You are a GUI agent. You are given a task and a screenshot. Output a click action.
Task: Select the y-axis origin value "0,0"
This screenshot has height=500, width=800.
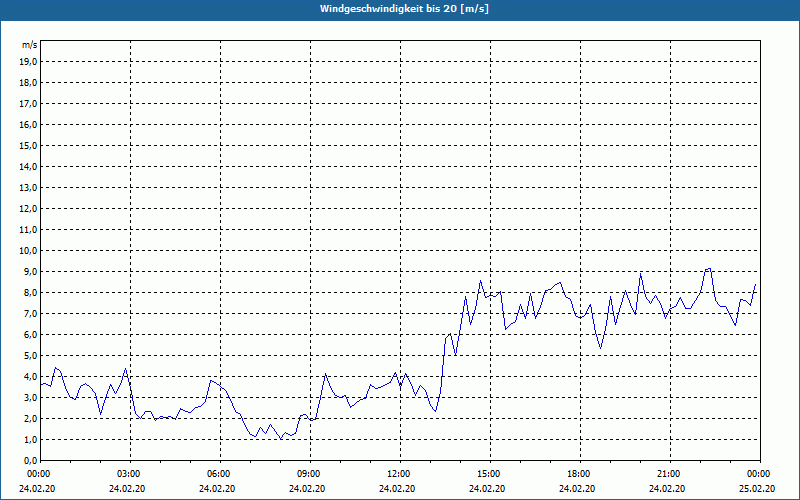[x=30, y=461]
